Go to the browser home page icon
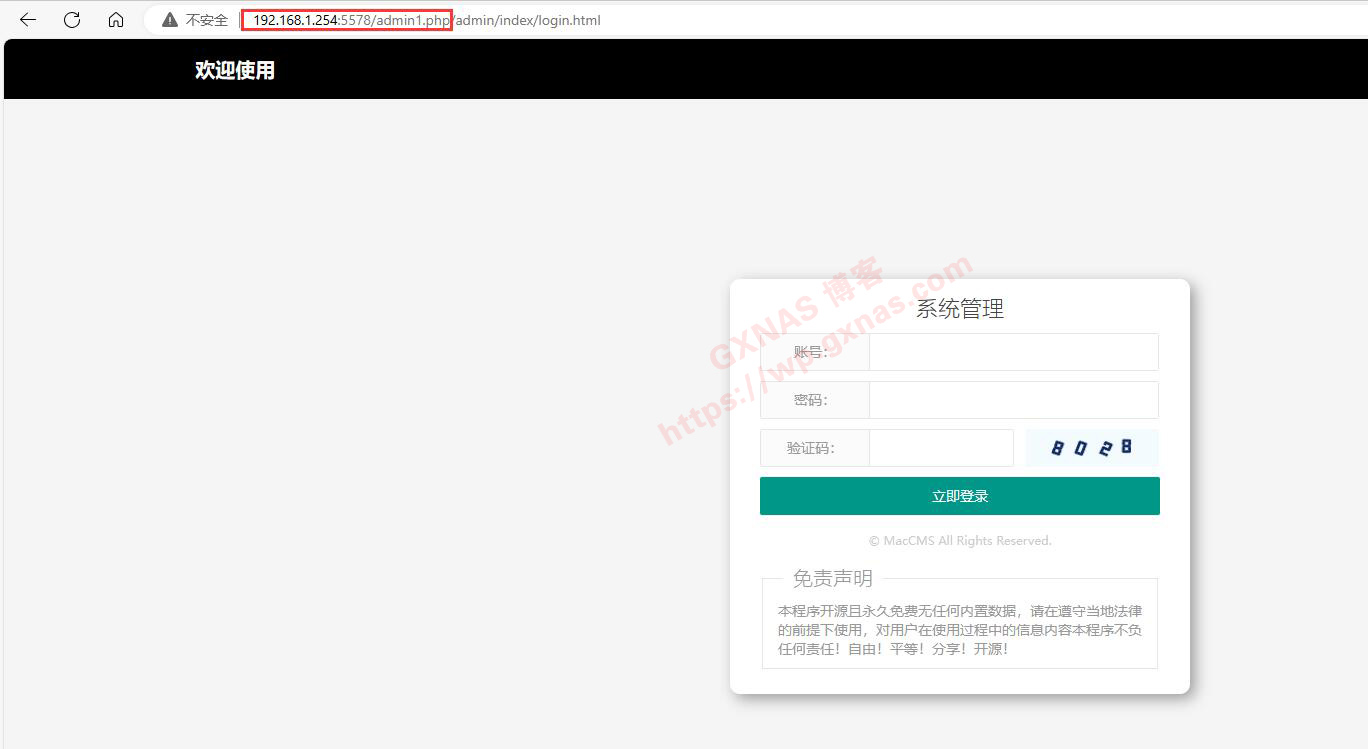Viewport: 1368px width, 749px height. click(116, 20)
